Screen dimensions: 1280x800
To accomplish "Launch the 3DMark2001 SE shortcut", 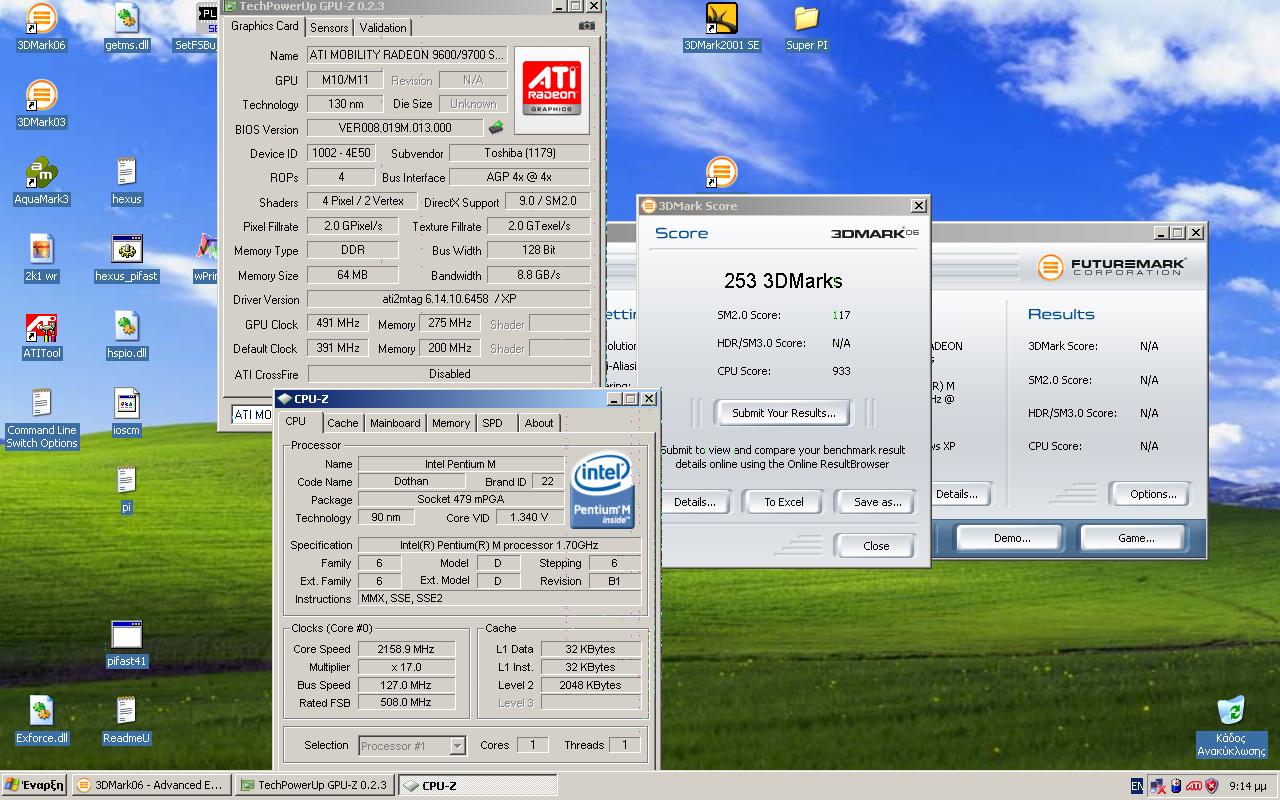I will coord(721,27).
